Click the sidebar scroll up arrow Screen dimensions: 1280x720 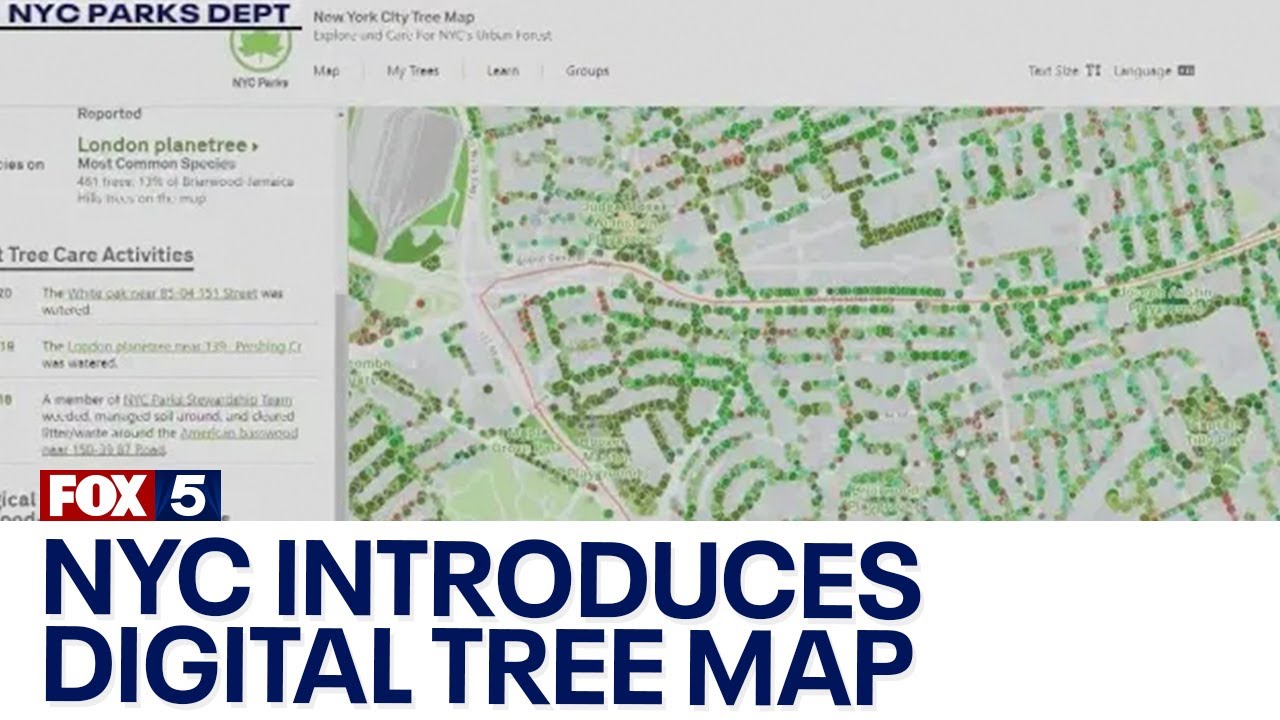point(340,115)
